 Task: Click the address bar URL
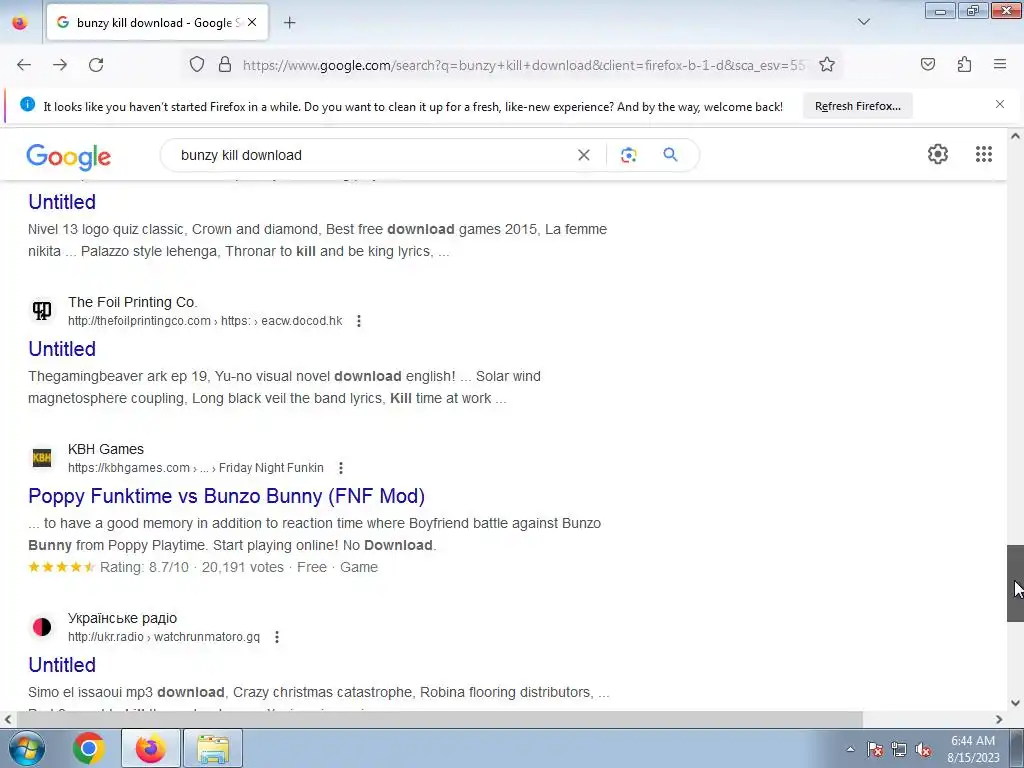click(x=524, y=65)
